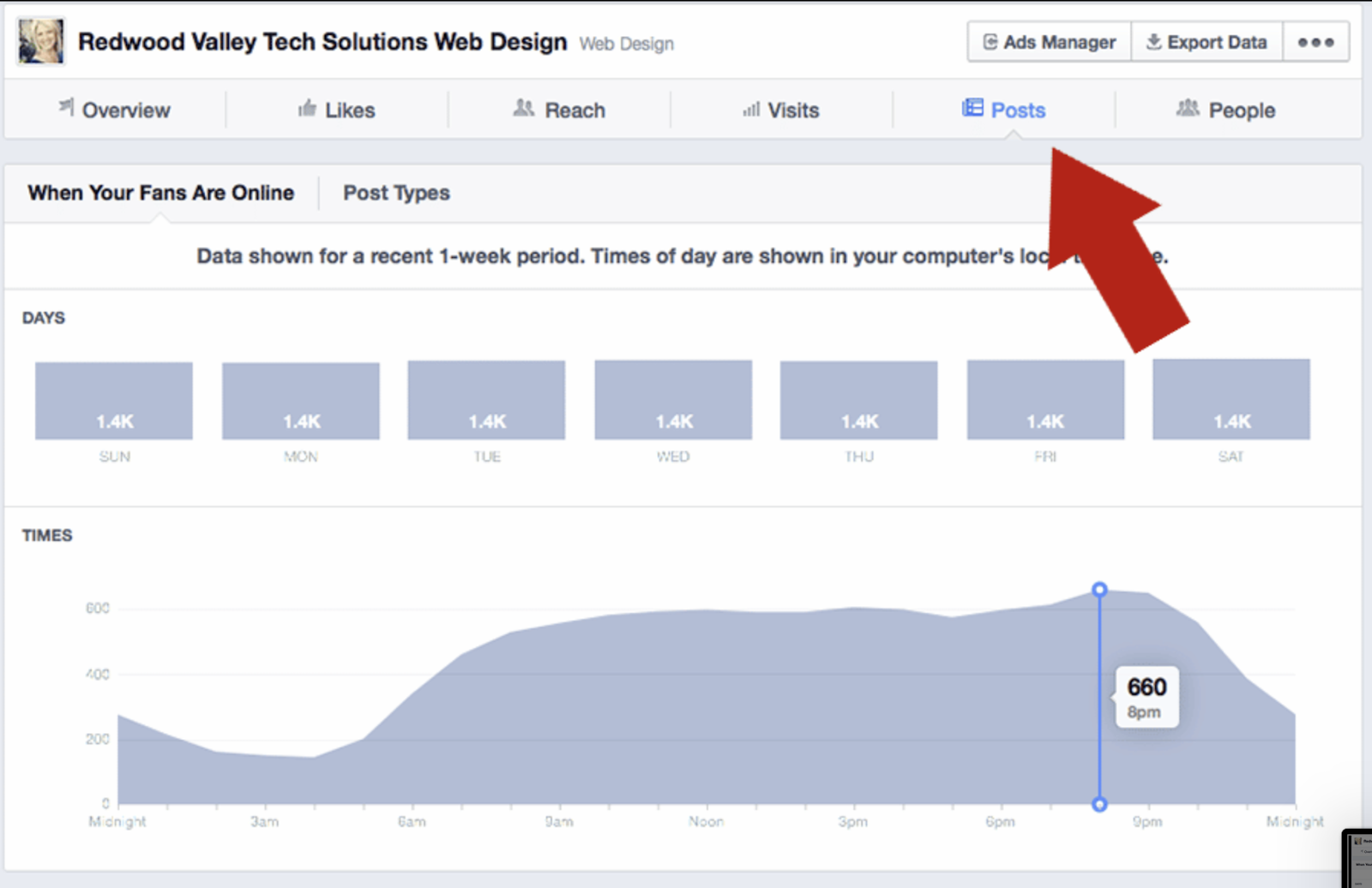Viewport: 1372px width, 888px height.
Task: Select the SAT day bar
Action: click(x=1231, y=399)
